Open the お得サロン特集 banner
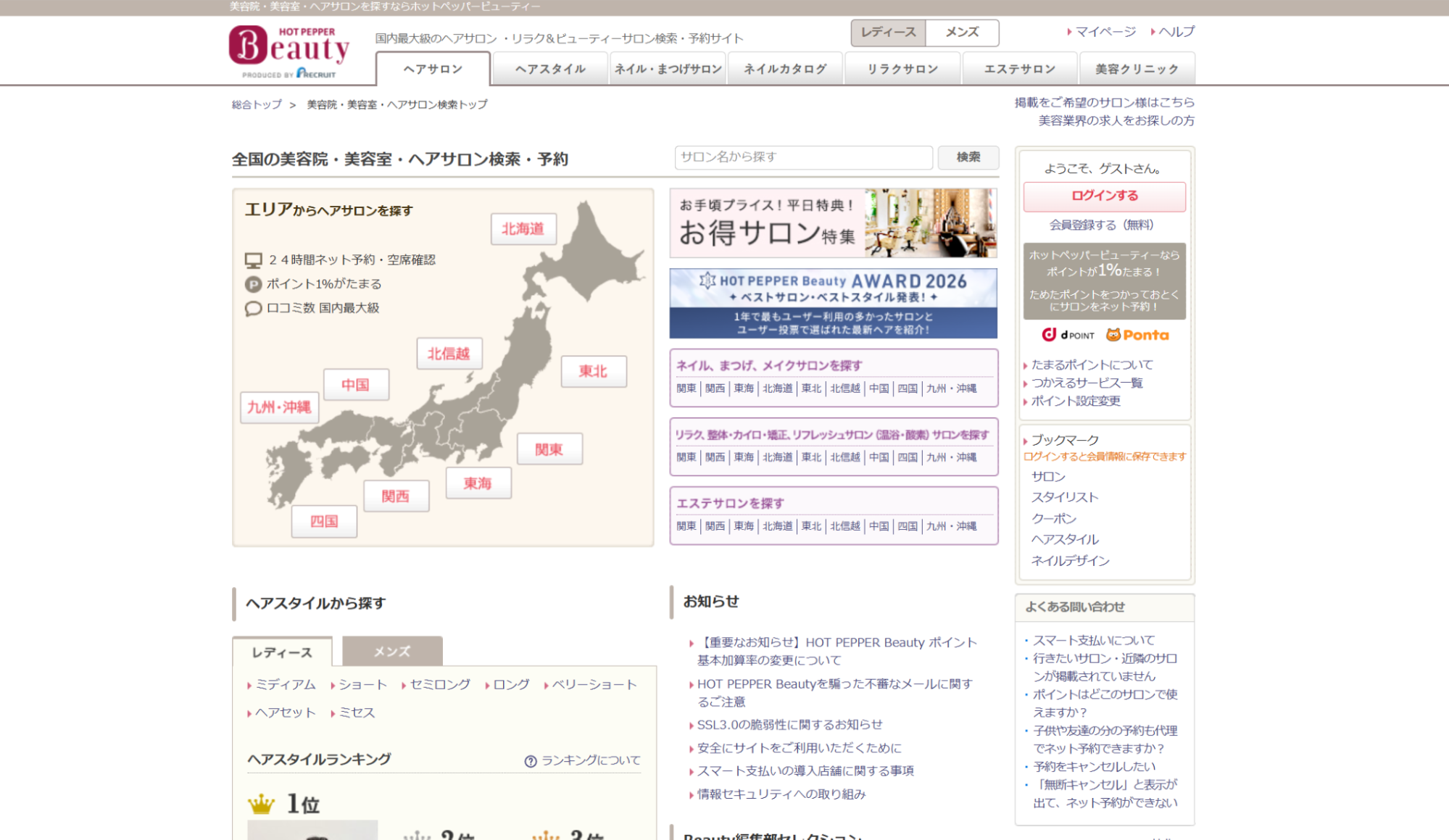This screenshot has height=840, width=1449. [833, 223]
